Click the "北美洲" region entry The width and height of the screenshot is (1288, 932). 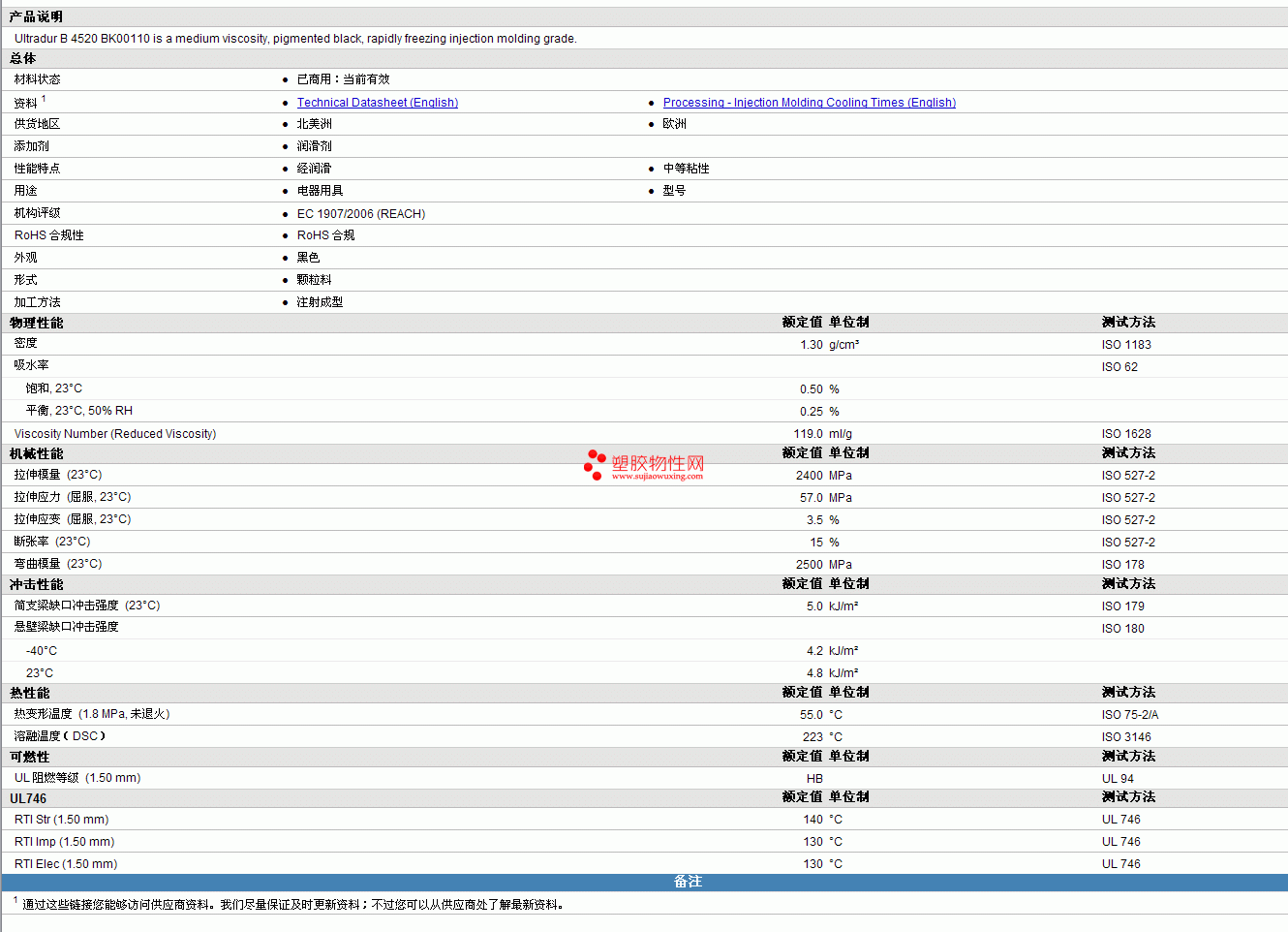coord(314,124)
